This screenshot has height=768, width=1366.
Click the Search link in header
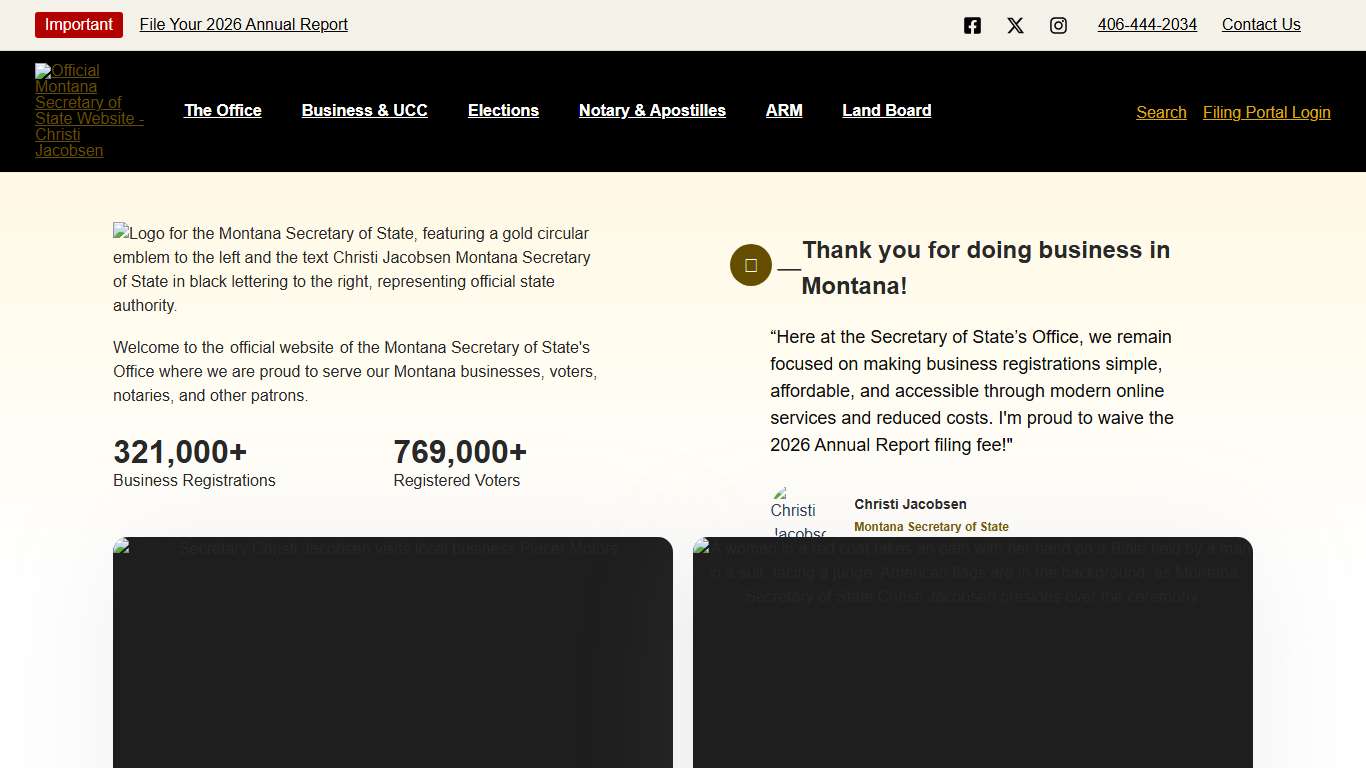tap(1161, 113)
